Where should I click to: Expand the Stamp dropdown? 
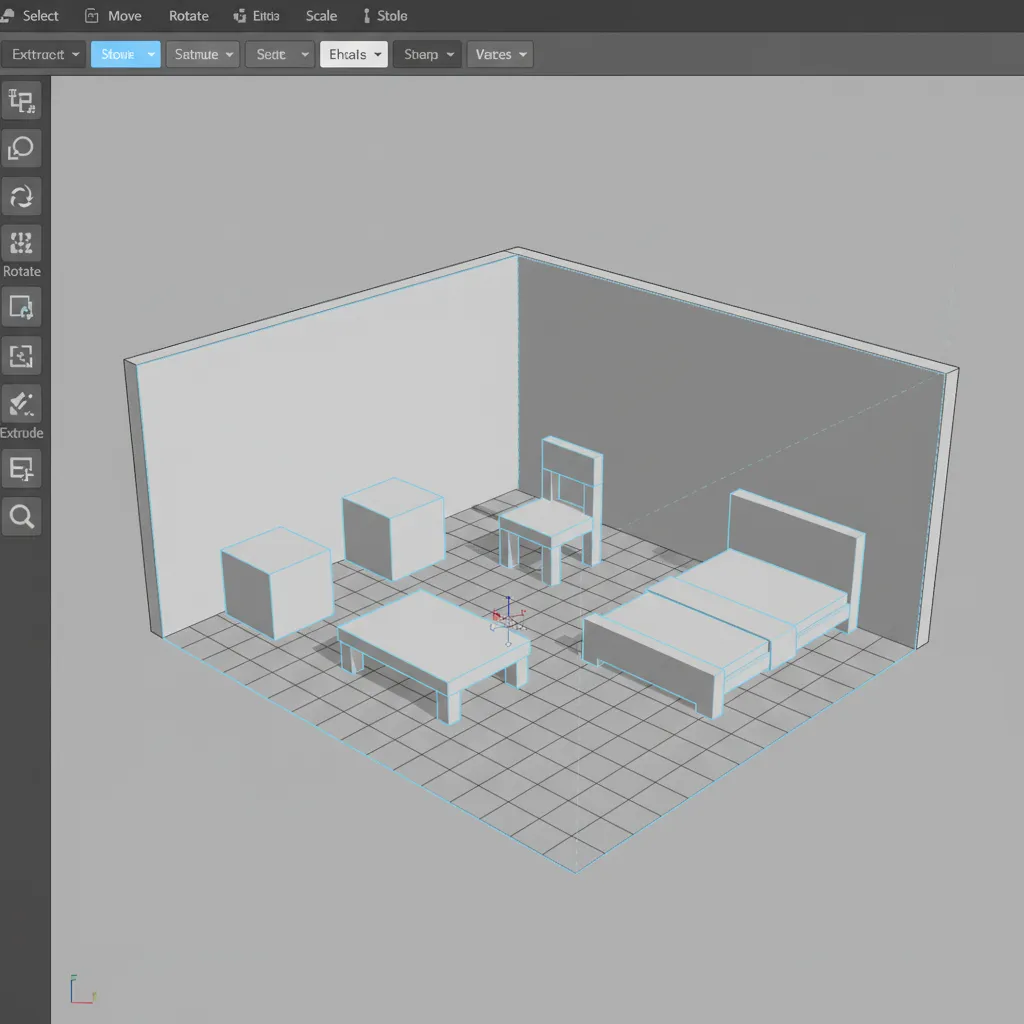click(x=427, y=54)
